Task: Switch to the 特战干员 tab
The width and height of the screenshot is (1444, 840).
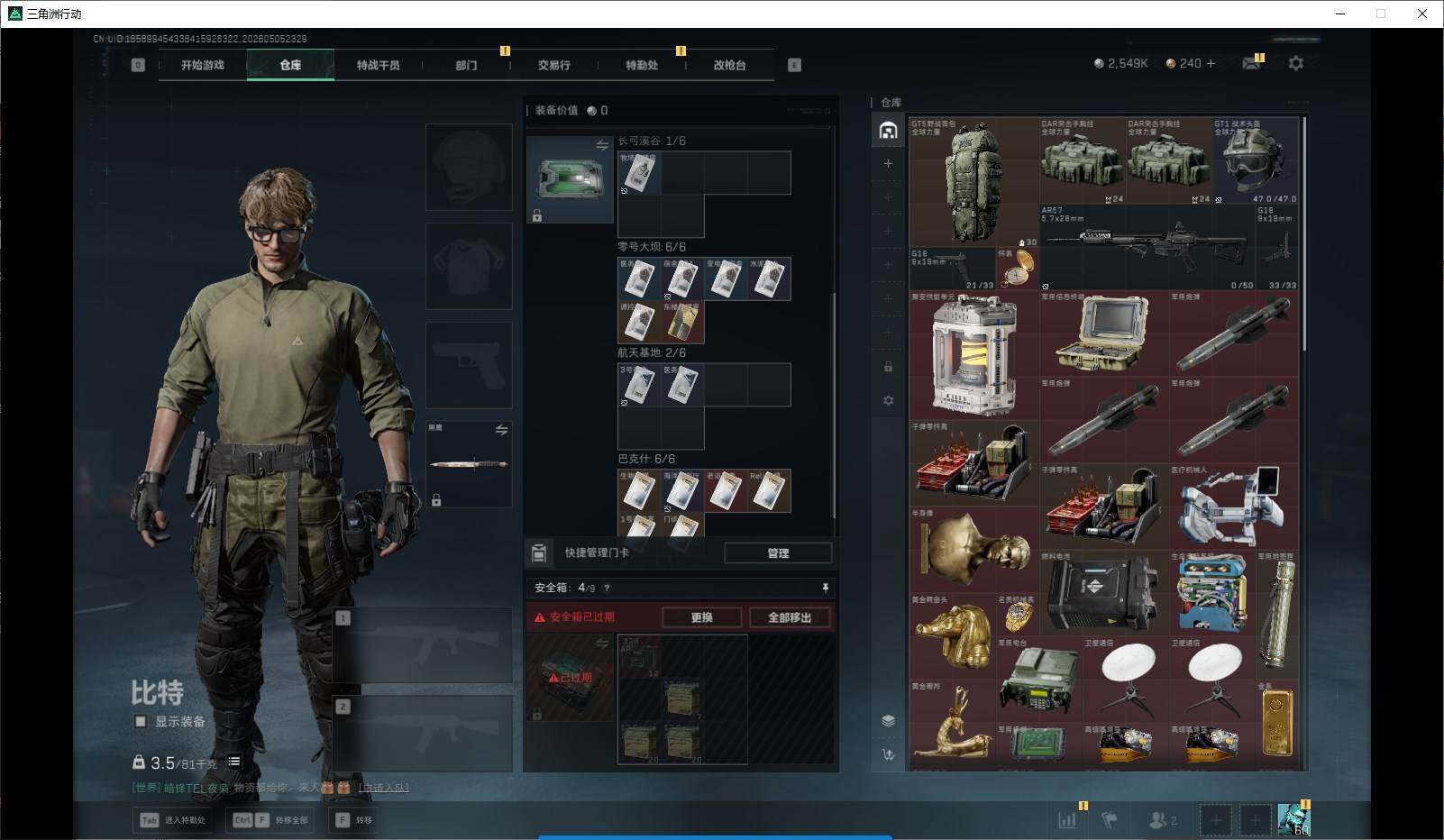Action: [x=378, y=65]
